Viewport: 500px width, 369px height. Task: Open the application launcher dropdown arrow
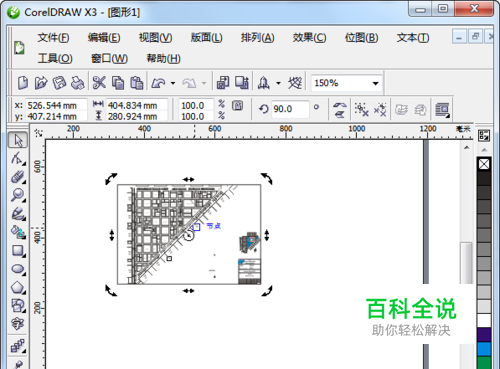278,83
